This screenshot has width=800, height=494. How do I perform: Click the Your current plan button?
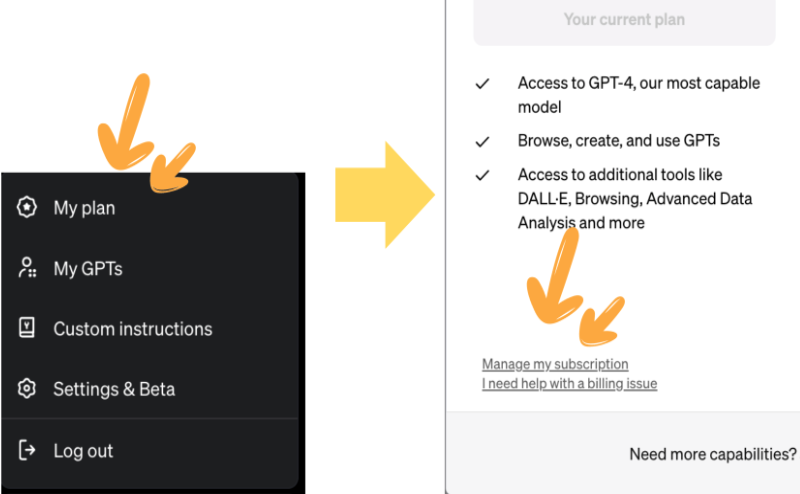tap(624, 21)
